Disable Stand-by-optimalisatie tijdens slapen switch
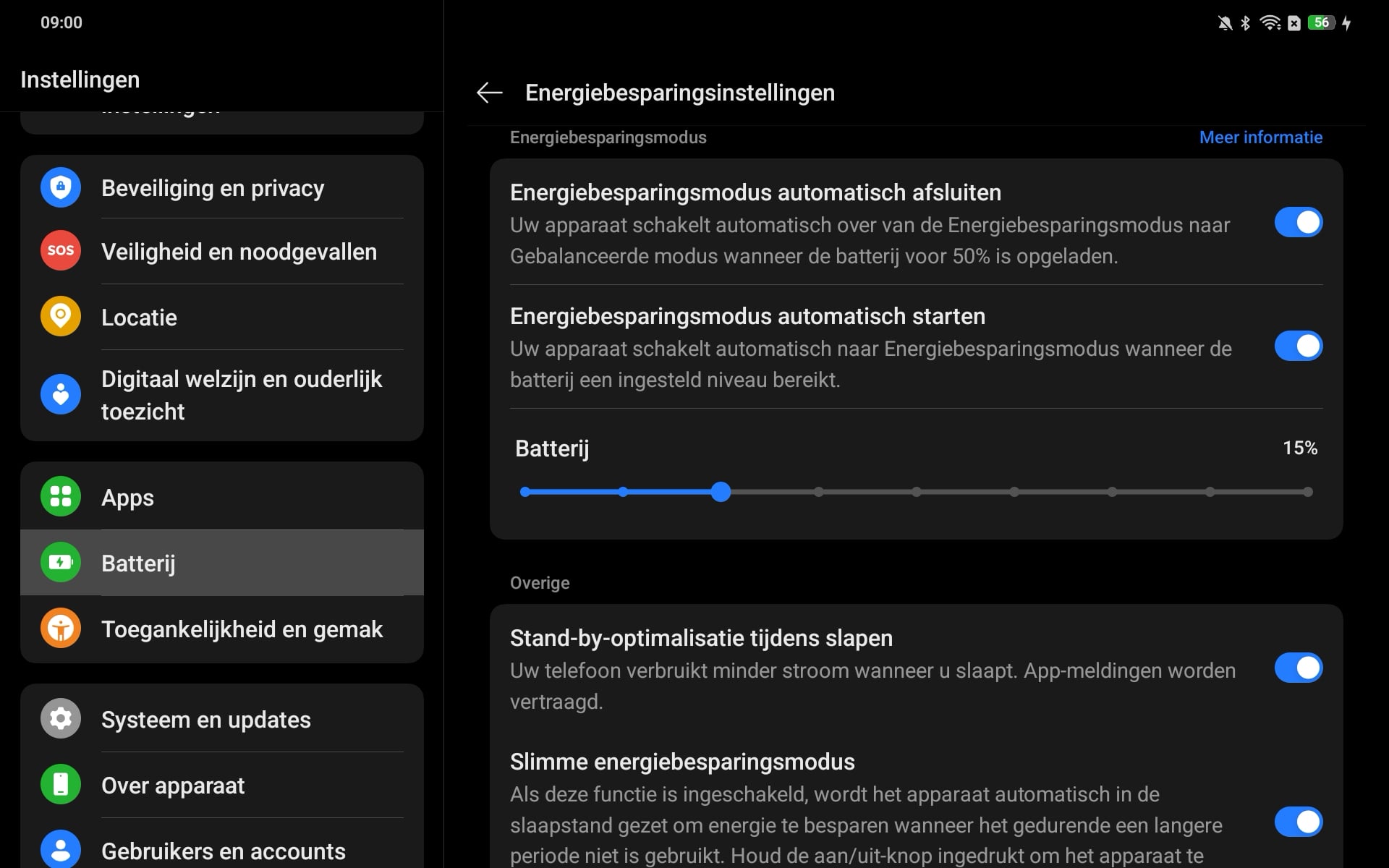The height and width of the screenshot is (868, 1389). tap(1299, 668)
